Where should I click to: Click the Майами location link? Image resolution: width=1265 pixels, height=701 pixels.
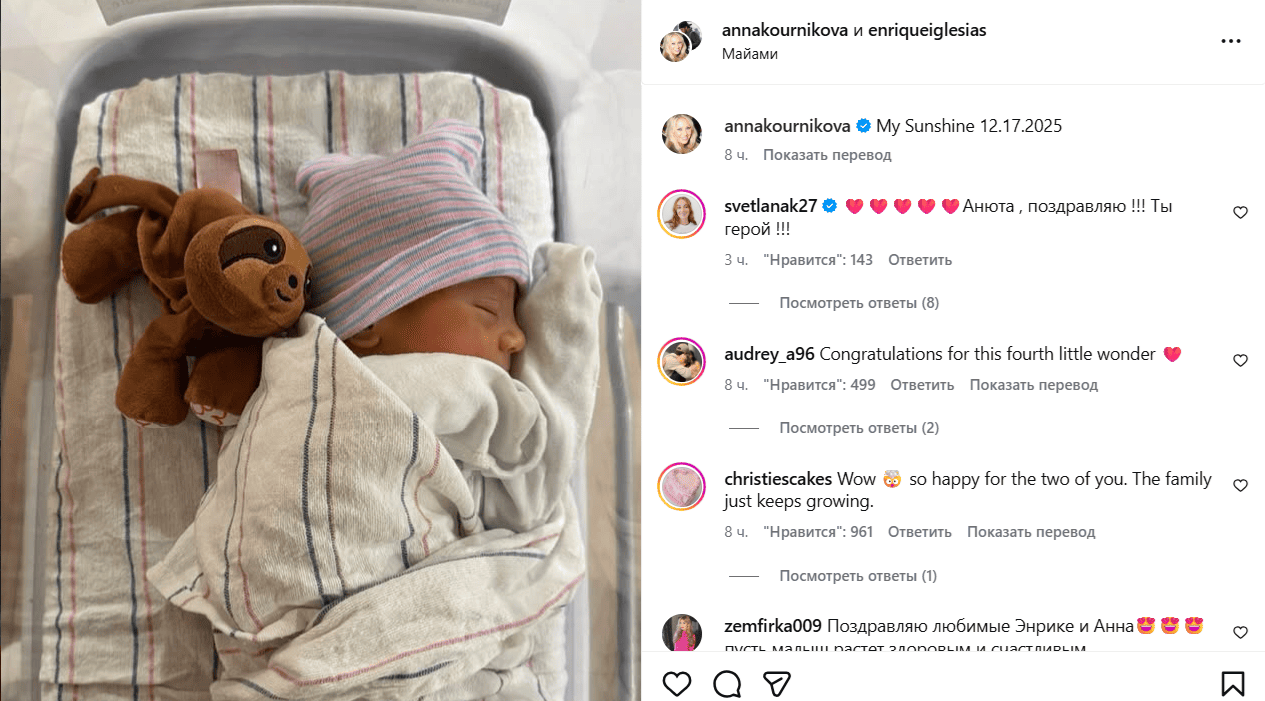point(750,54)
